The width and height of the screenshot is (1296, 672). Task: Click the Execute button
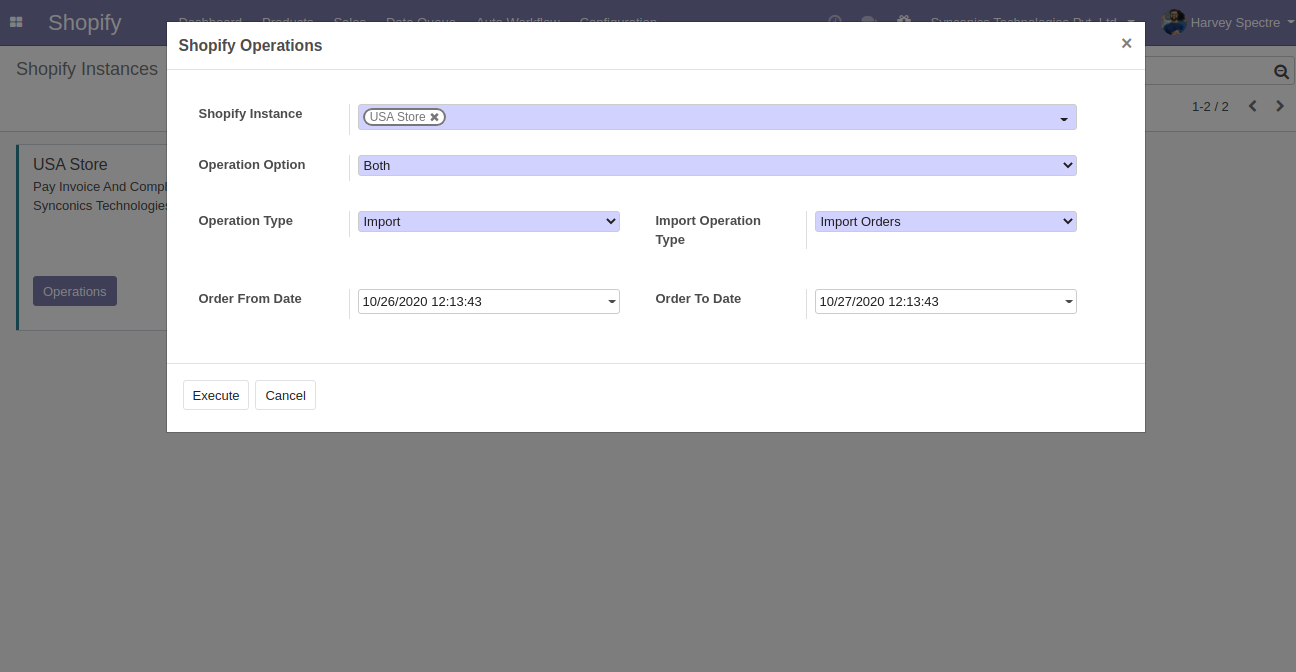(216, 395)
